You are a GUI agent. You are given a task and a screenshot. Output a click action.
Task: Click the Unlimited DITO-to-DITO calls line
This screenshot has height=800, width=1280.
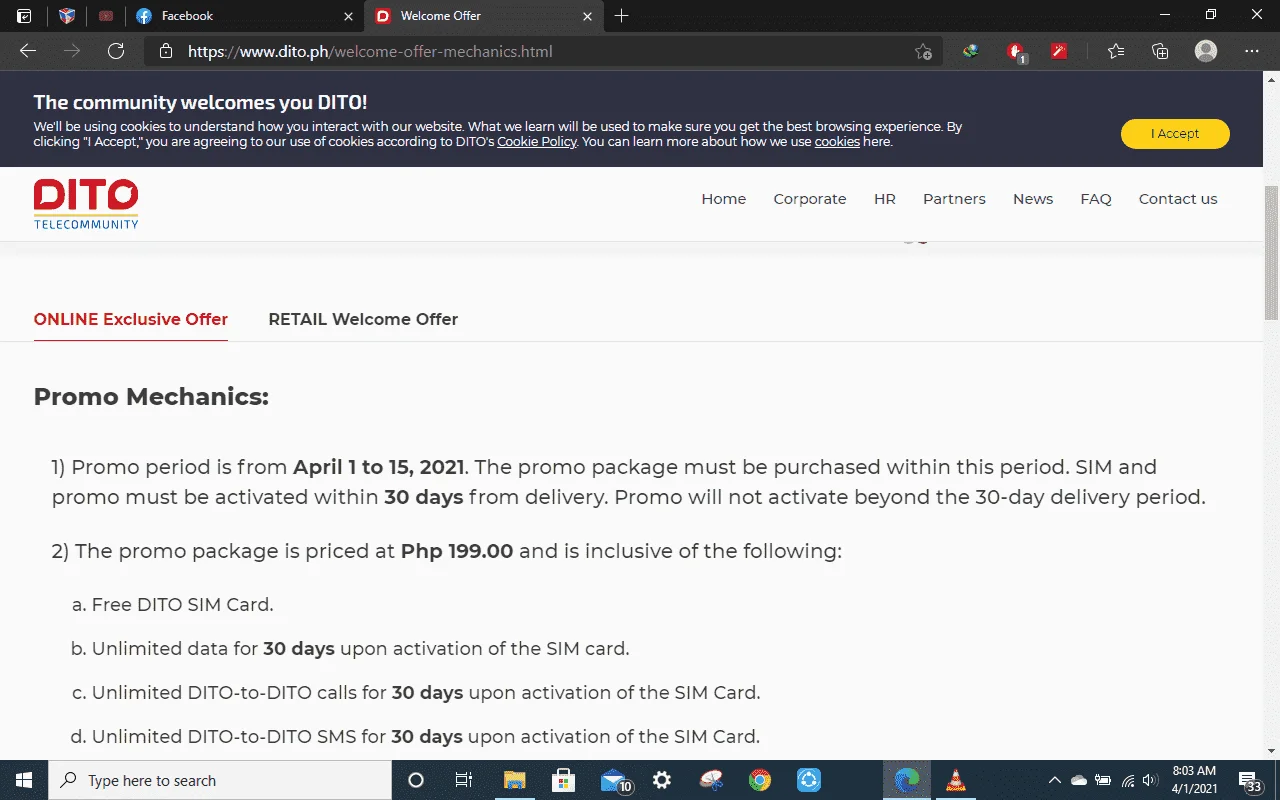pyautogui.click(x=415, y=693)
